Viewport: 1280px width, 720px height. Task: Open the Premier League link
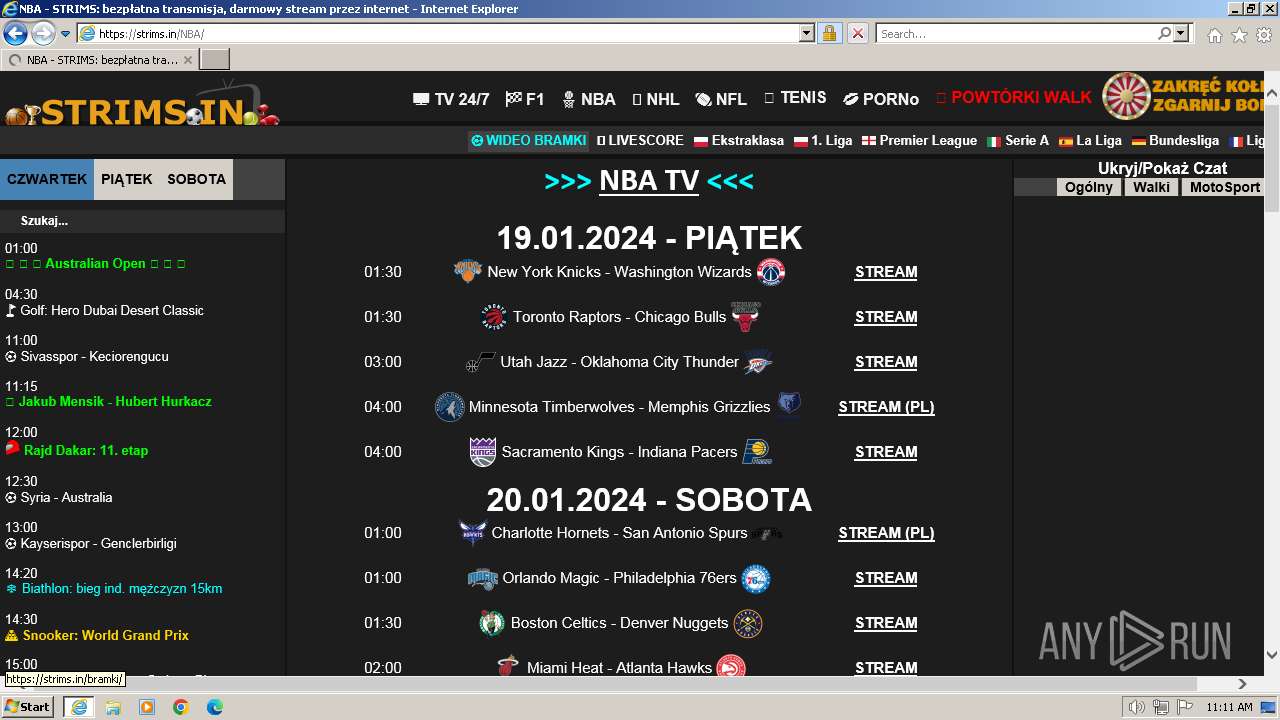point(919,141)
